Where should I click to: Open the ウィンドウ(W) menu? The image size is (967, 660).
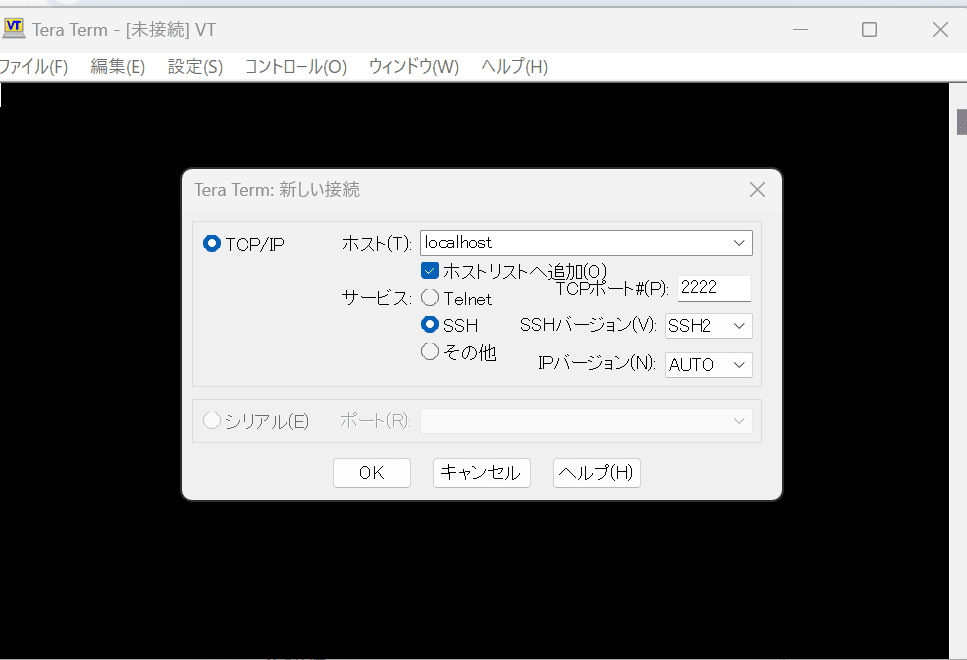click(x=413, y=67)
